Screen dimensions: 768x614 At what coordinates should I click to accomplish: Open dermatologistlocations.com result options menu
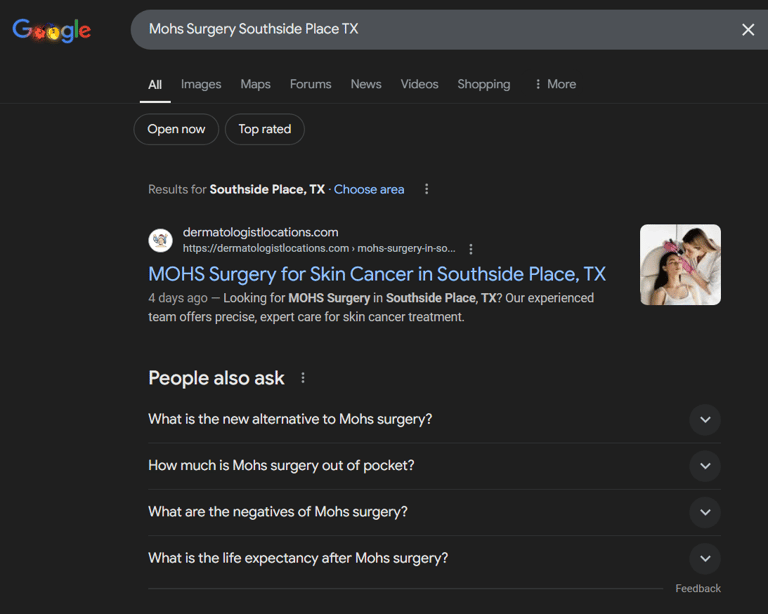pos(471,249)
